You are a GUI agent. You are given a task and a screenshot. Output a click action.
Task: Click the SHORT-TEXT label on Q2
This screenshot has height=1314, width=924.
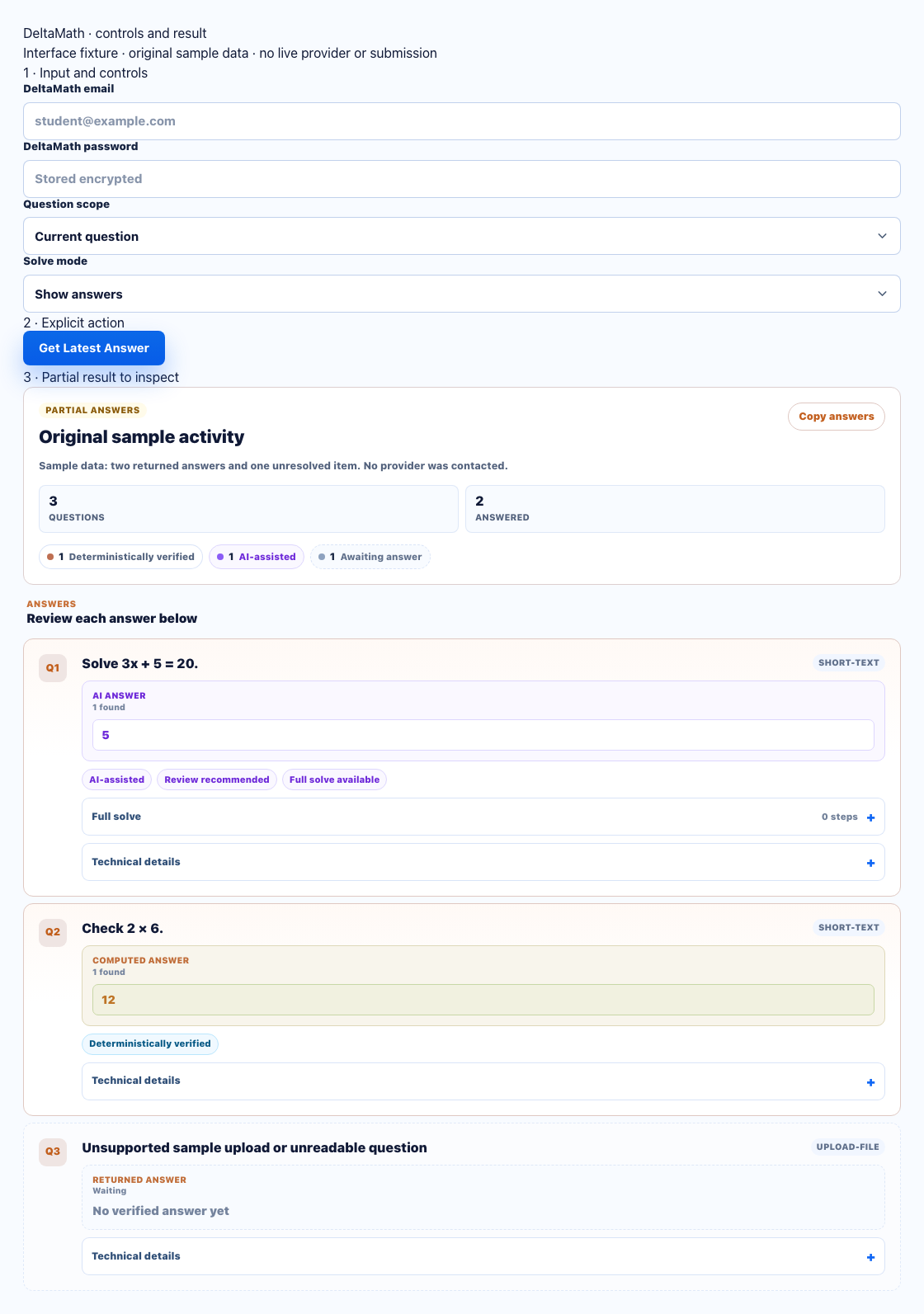point(848,927)
